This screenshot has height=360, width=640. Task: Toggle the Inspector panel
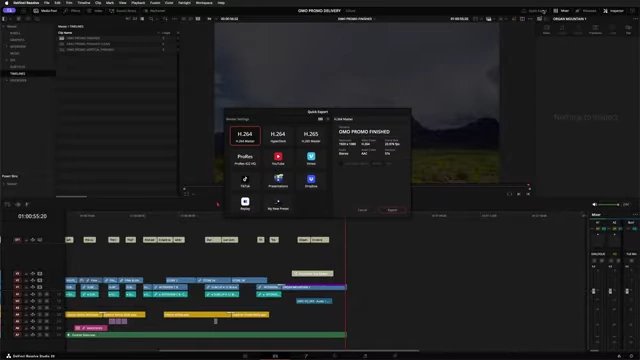pos(613,11)
